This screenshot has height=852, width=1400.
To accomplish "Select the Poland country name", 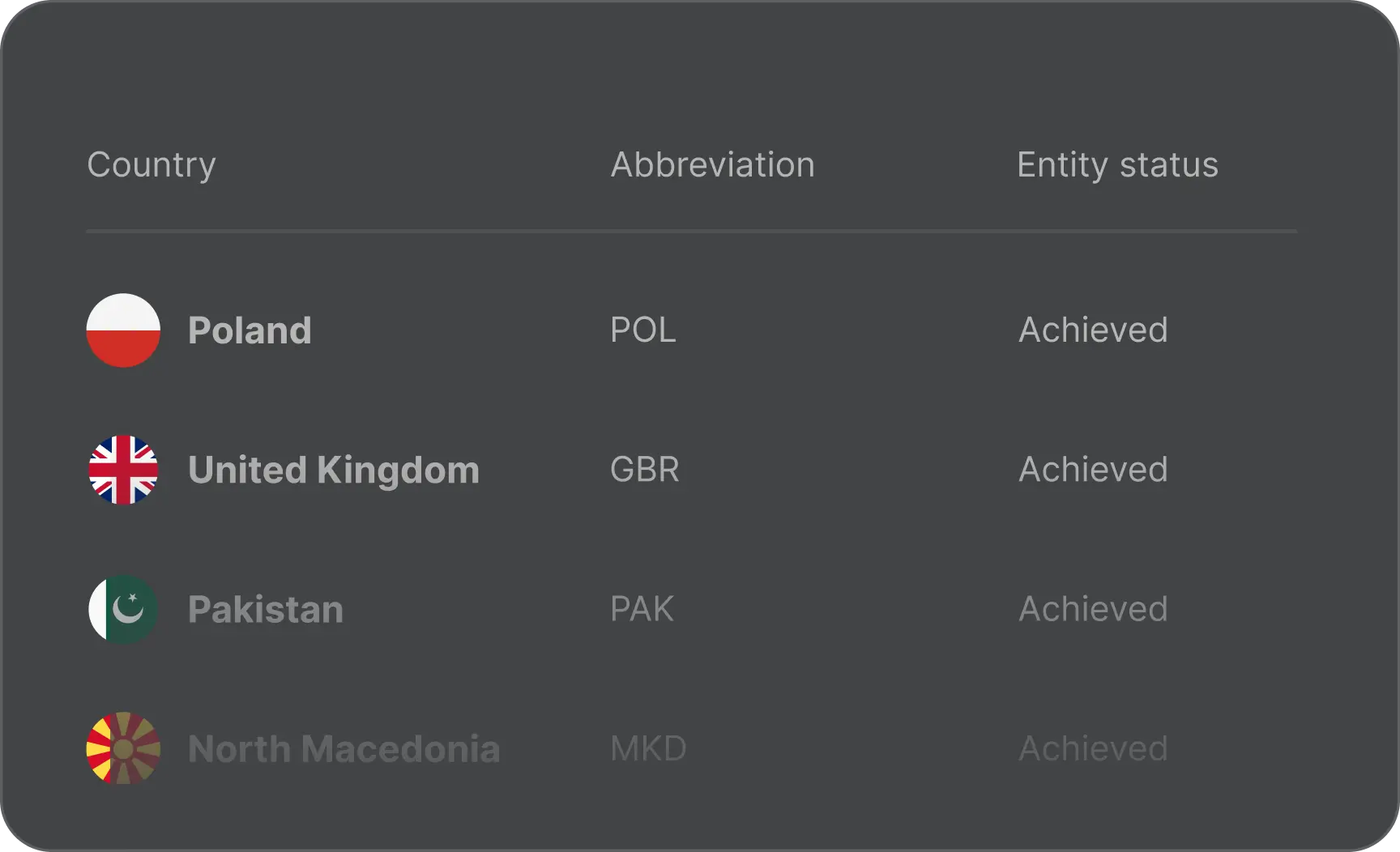I will point(250,330).
